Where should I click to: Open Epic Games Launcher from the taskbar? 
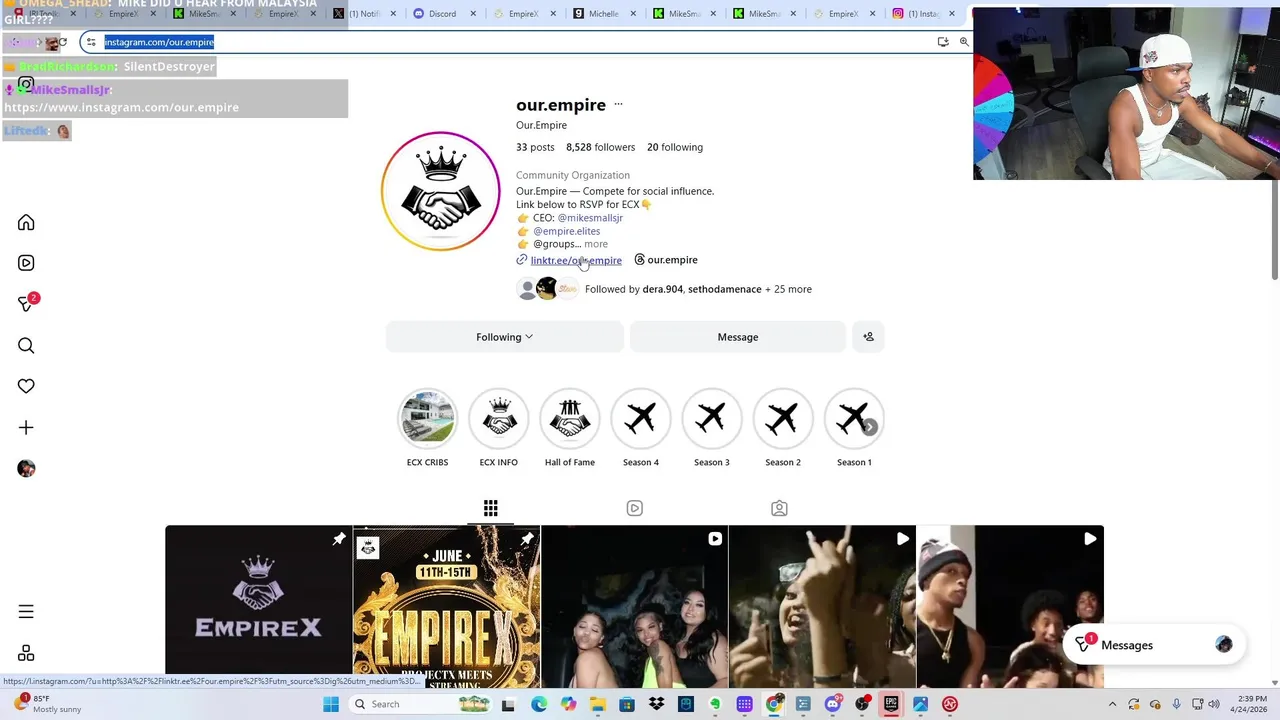coord(891,704)
